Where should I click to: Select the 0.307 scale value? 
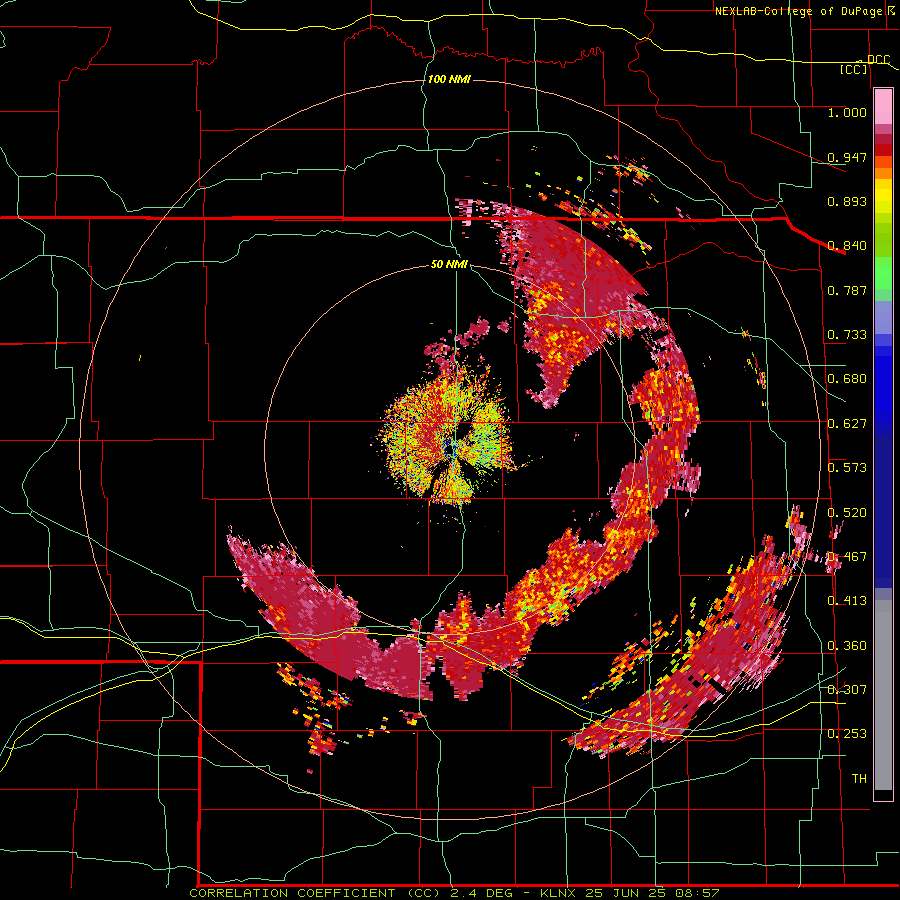847,690
